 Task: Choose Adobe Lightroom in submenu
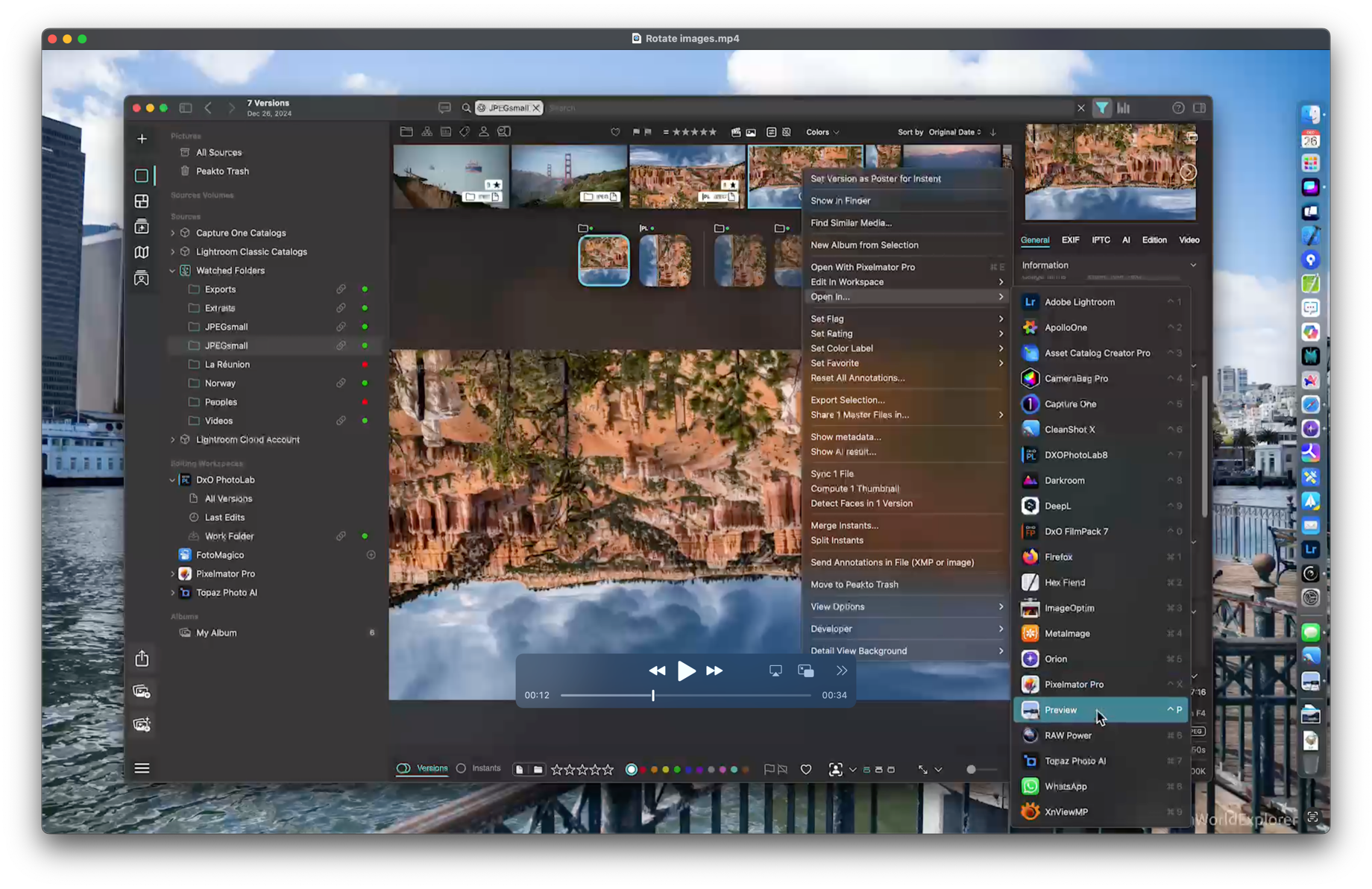(x=1101, y=302)
